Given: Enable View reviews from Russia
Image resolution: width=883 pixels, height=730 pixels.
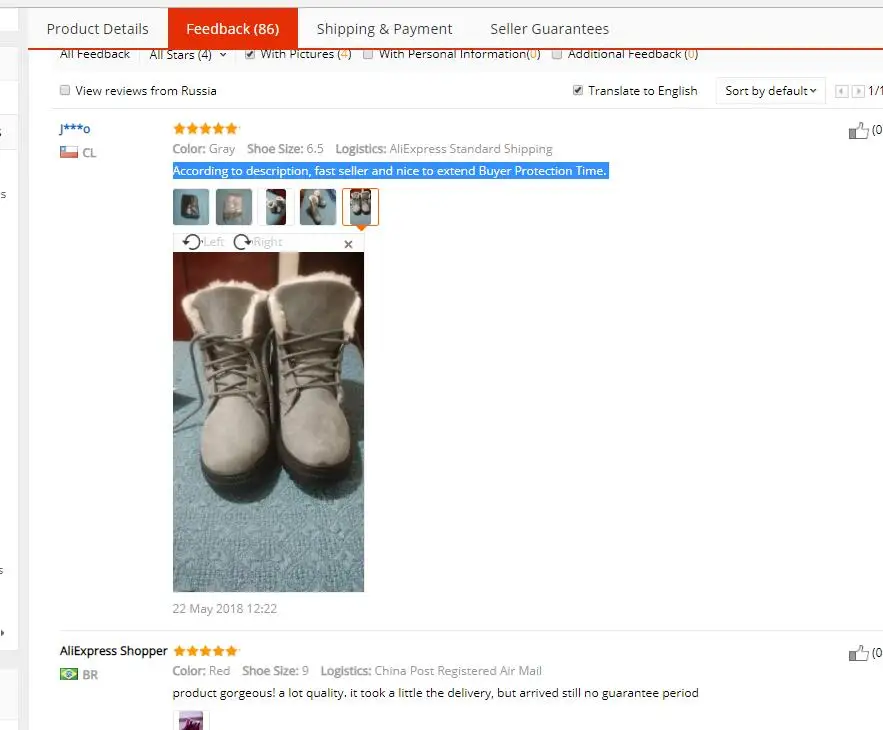Looking at the screenshot, I should pyautogui.click(x=65, y=90).
